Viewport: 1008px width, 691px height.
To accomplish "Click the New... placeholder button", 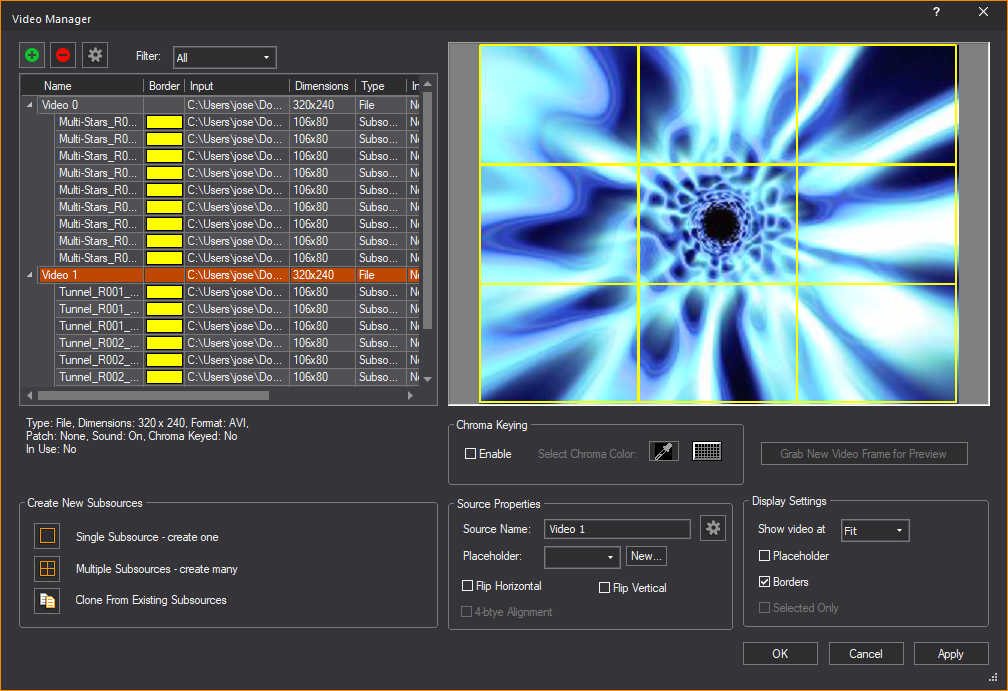I will pyautogui.click(x=646, y=556).
